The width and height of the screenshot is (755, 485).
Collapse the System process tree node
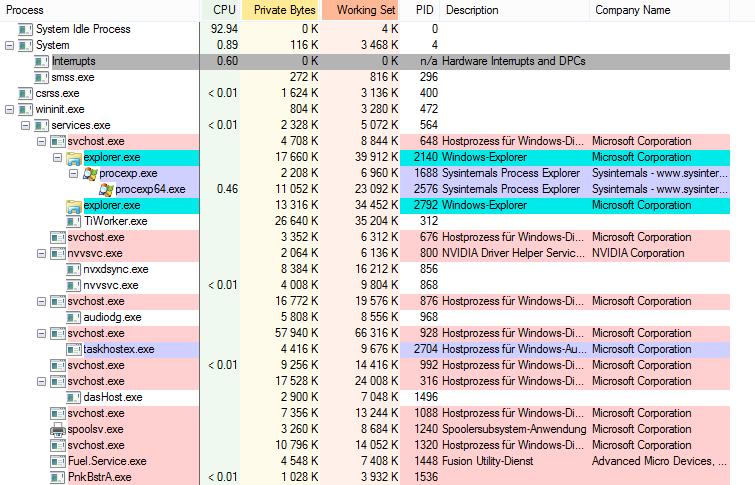click(9, 45)
